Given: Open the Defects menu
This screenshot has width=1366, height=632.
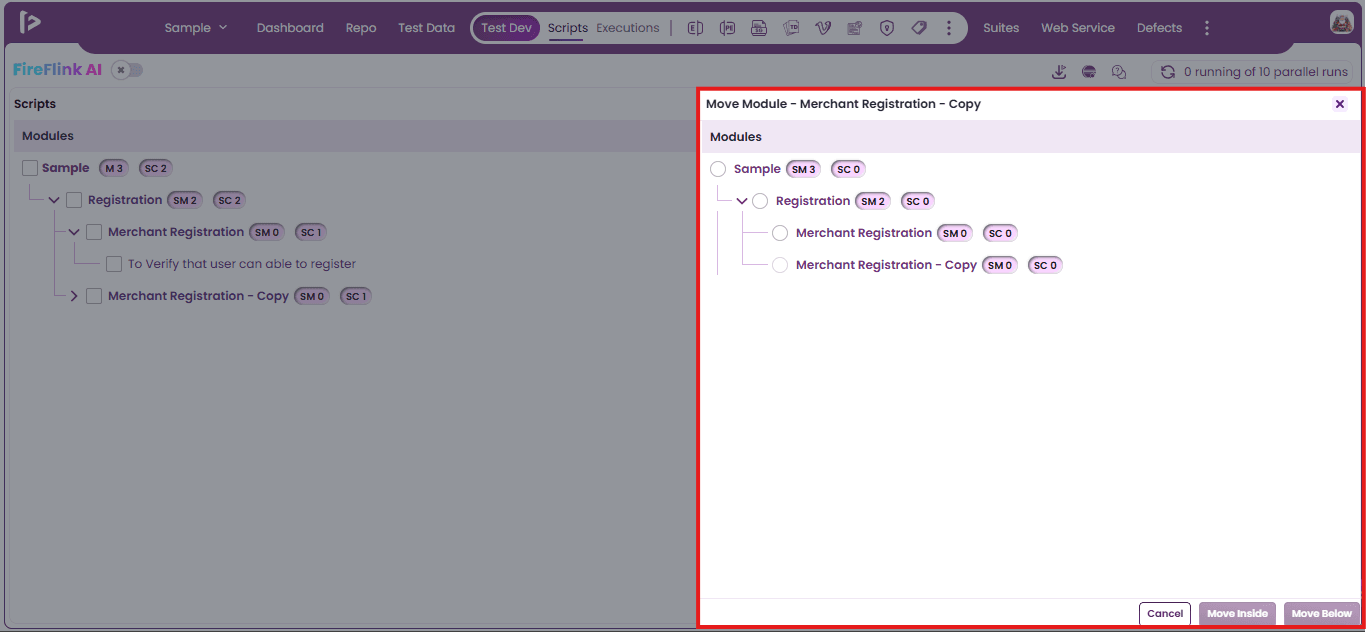Looking at the screenshot, I should click(x=1159, y=28).
